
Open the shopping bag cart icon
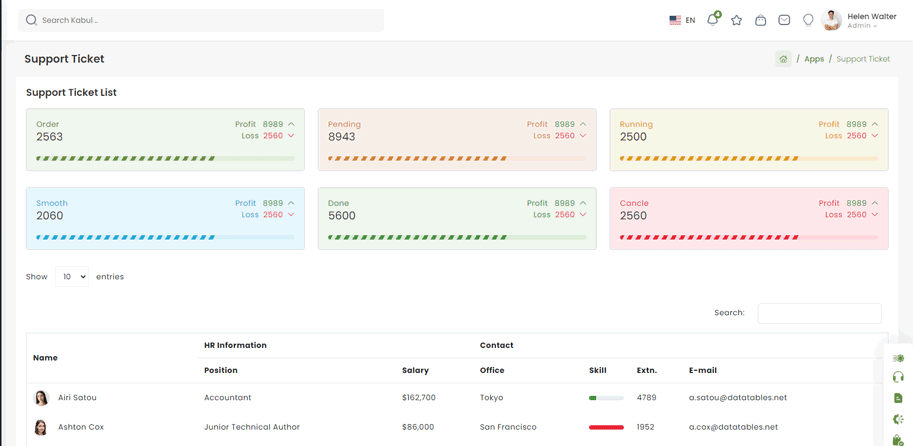pyautogui.click(x=760, y=20)
